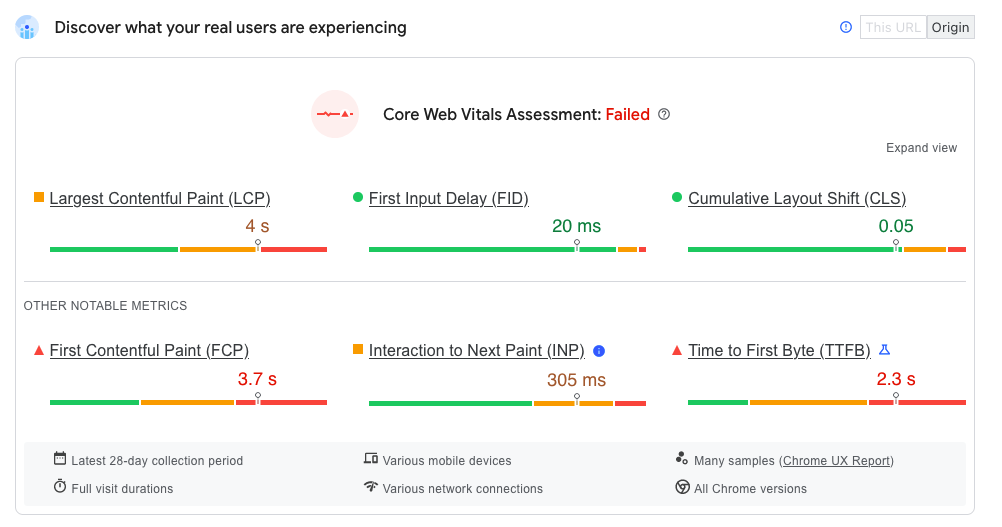
Task: Click the real users data icon in header
Action: point(27,27)
